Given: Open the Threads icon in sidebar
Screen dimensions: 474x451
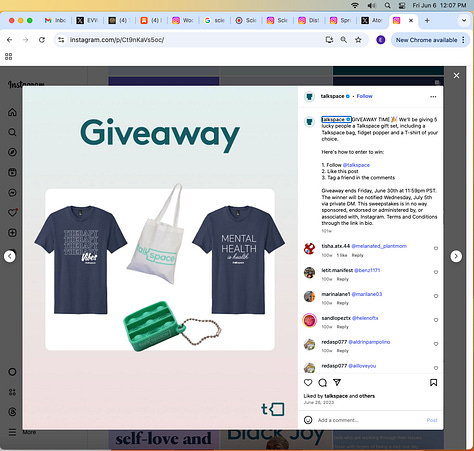Looking at the screenshot, I should [12, 412].
